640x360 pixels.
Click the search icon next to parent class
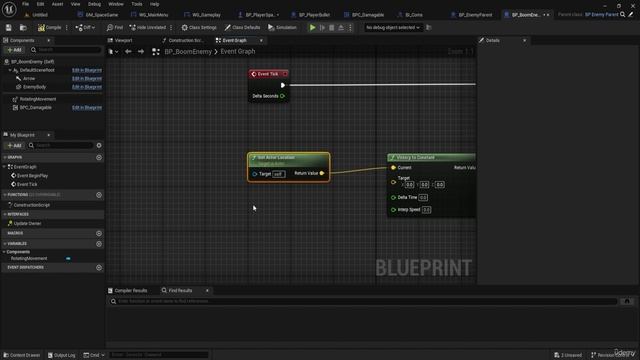pyautogui.click(x=622, y=15)
